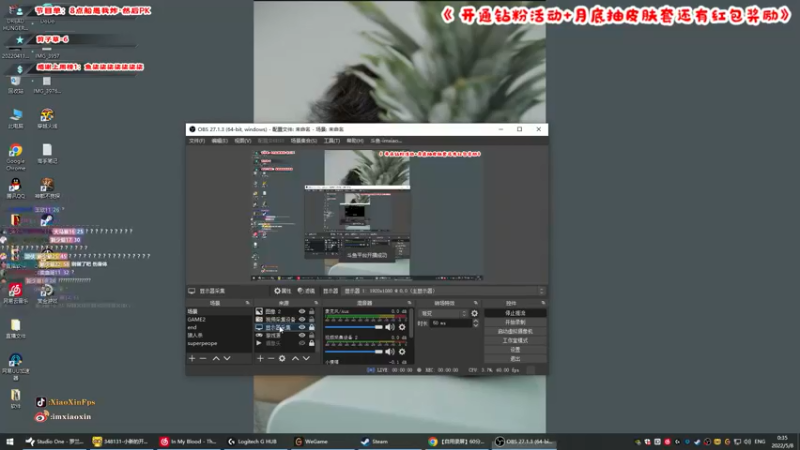The image size is (800, 450).
Task: Click the 视频采集设备 2 volume slider
Action: [x=354, y=352]
